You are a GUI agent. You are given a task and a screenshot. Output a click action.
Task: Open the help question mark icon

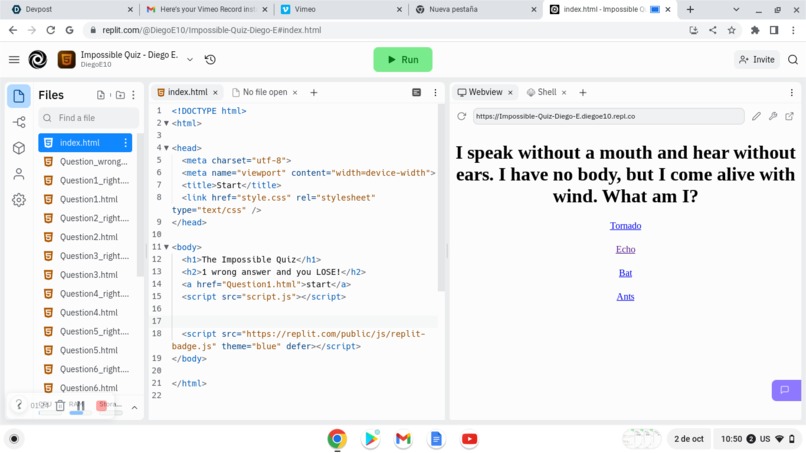(x=19, y=405)
